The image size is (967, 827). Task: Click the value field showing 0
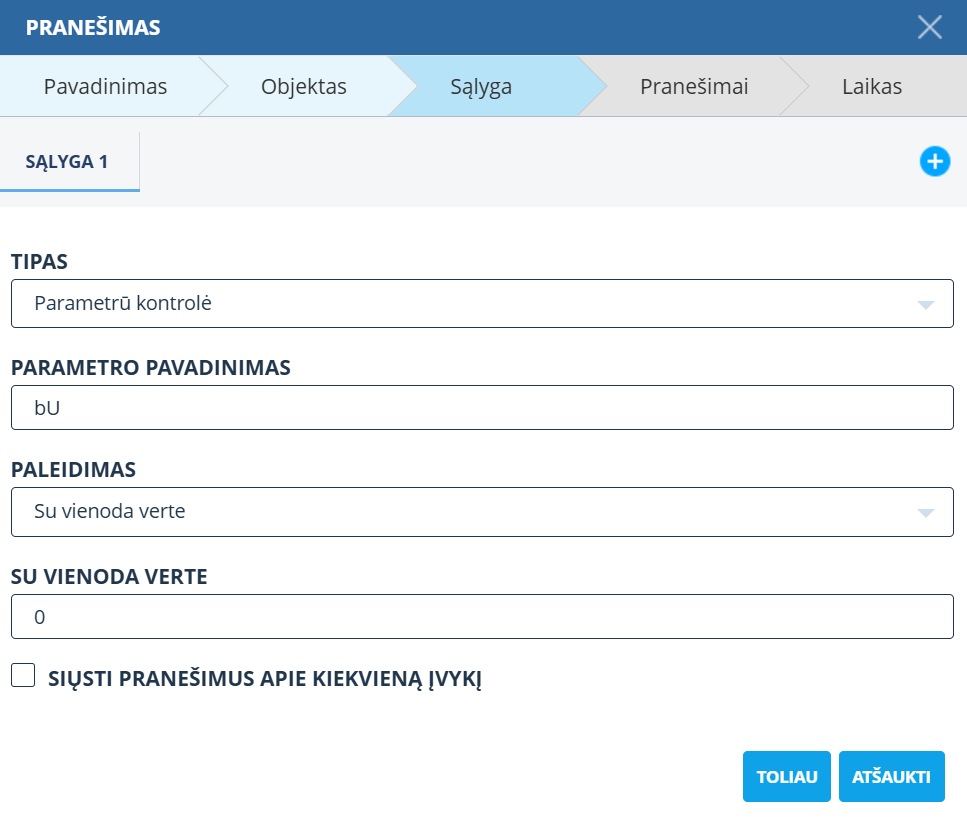(482, 617)
